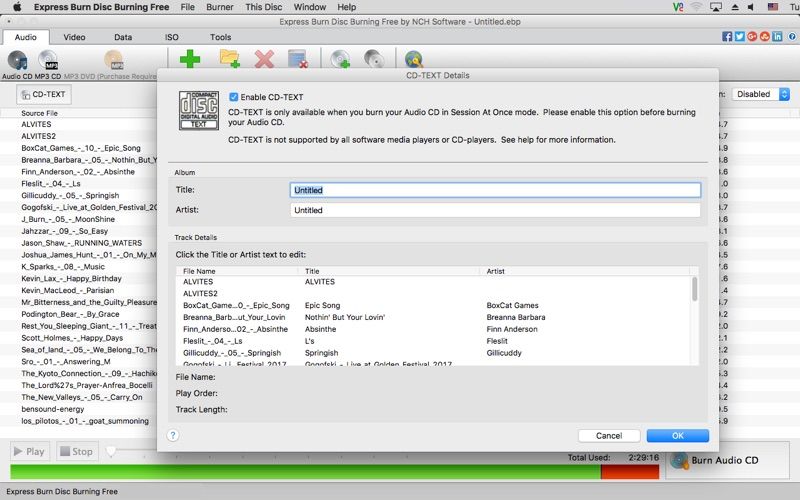Switch to the Audio tab
800x500 pixels.
pyautogui.click(x=26, y=37)
